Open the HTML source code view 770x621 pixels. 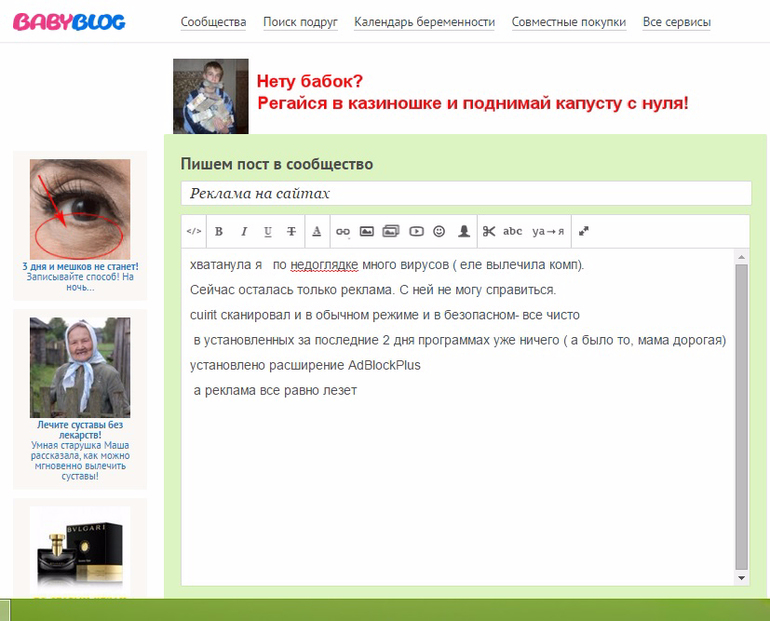[194, 231]
